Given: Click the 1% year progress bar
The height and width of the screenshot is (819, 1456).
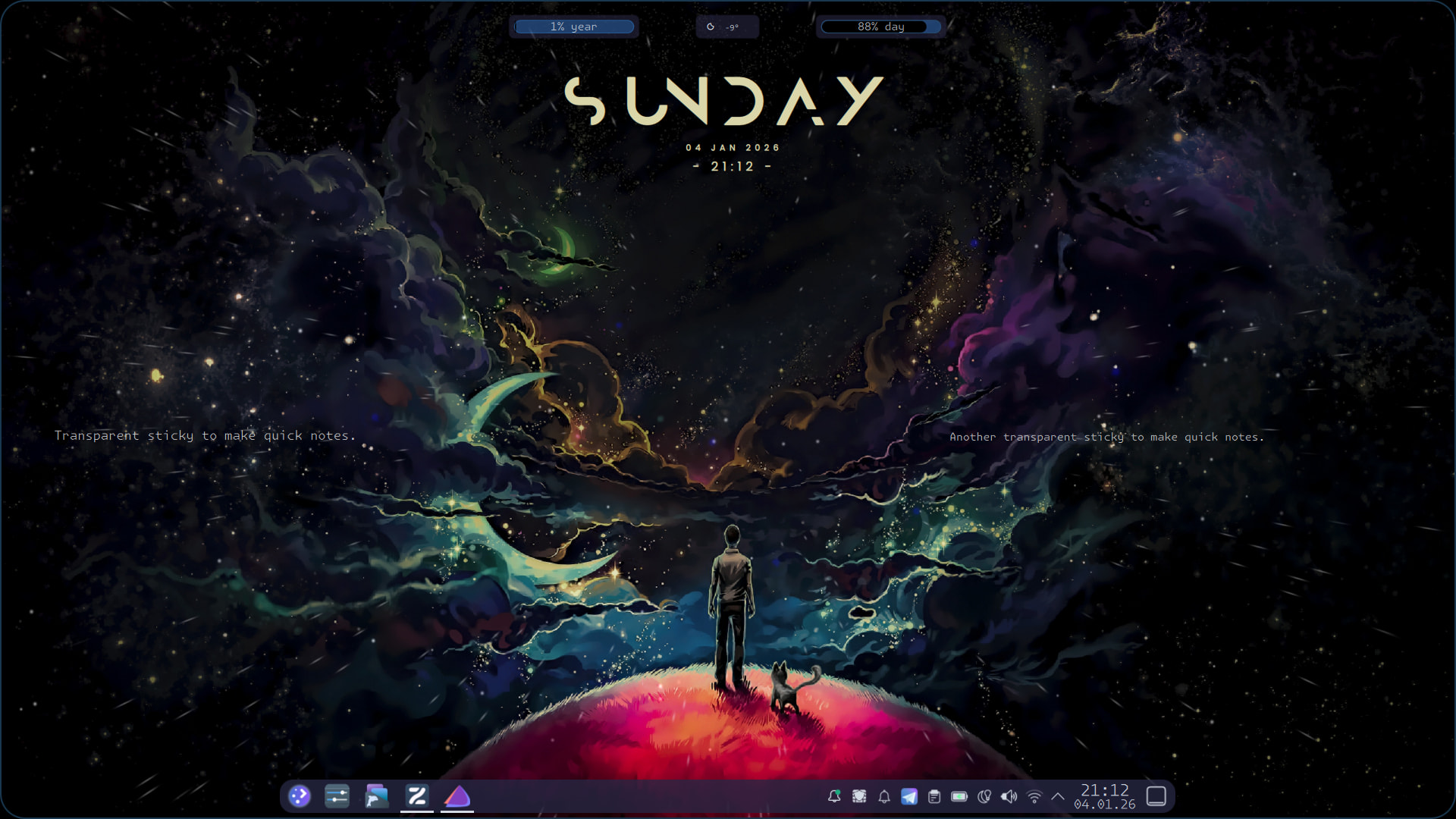Looking at the screenshot, I should point(574,27).
